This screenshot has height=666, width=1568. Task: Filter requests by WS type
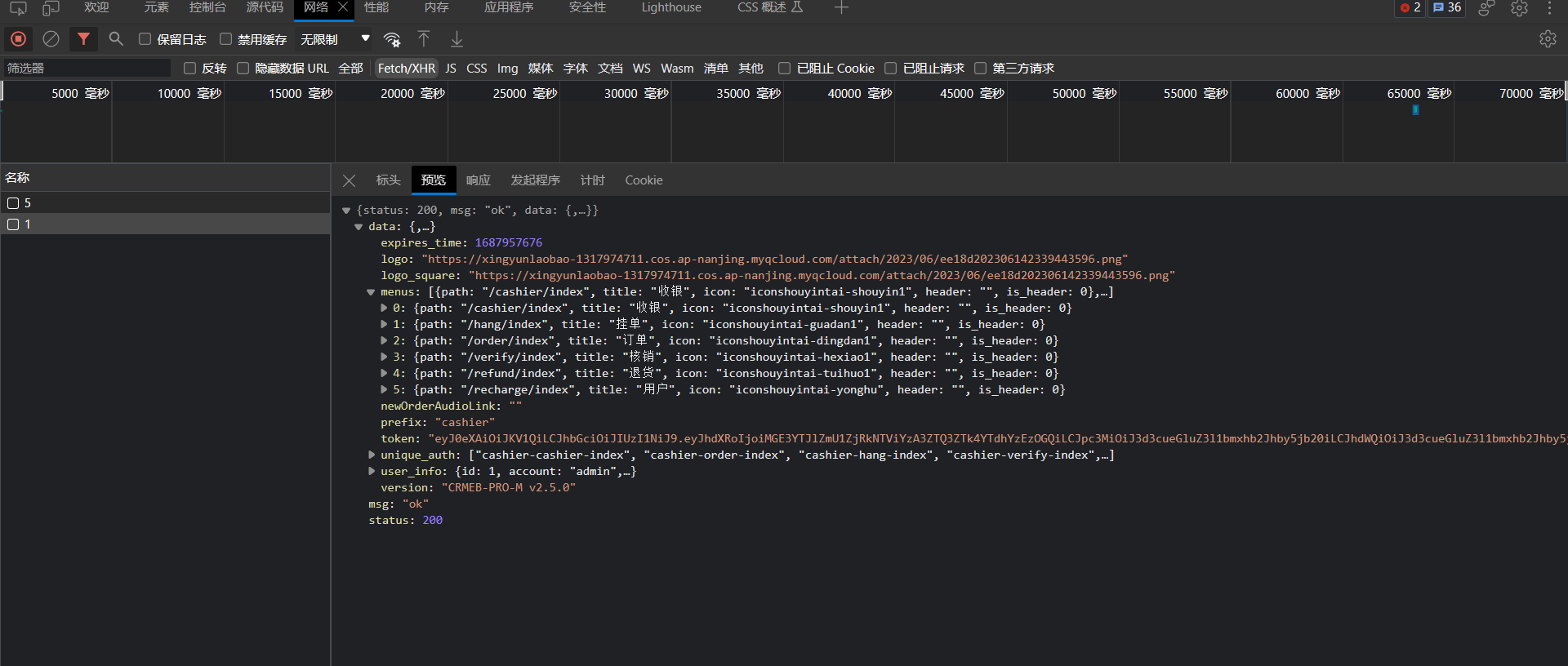(x=642, y=69)
